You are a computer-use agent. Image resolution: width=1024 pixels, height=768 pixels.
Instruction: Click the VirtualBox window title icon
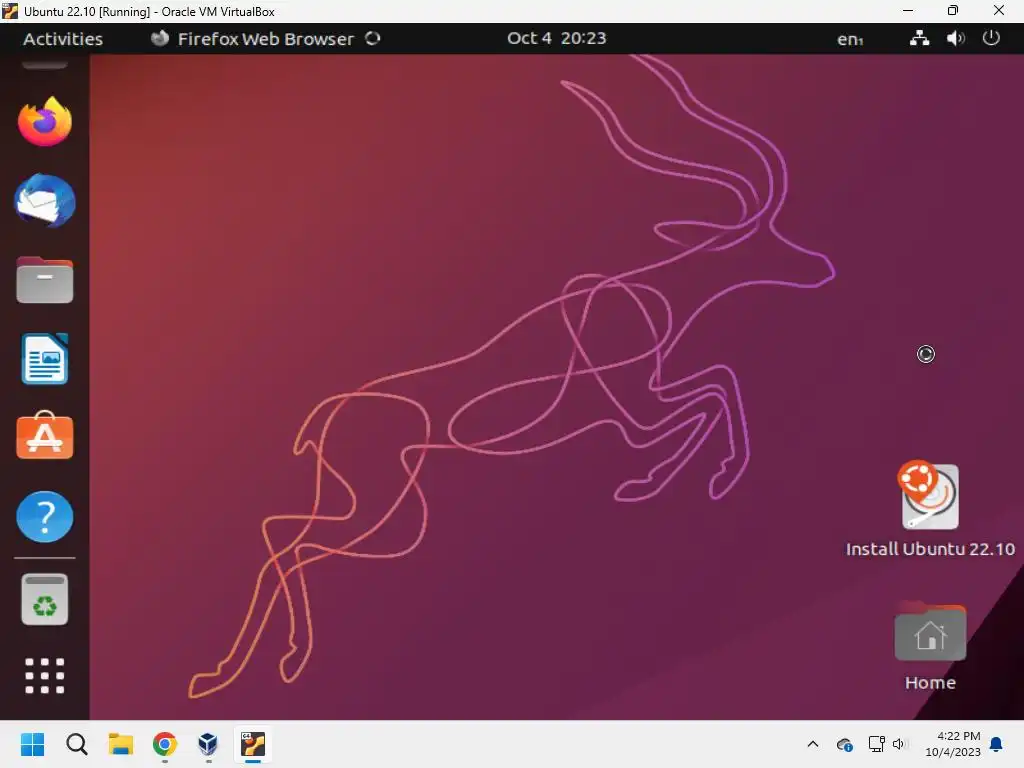tap(10, 11)
